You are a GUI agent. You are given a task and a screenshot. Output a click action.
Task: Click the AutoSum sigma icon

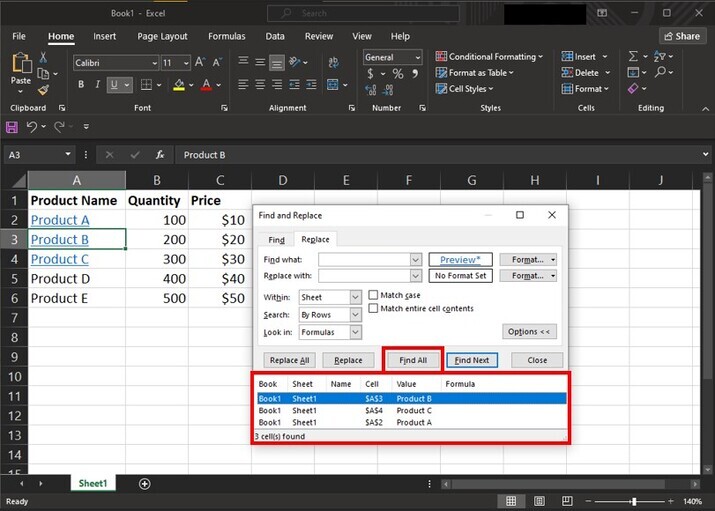tap(633, 57)
